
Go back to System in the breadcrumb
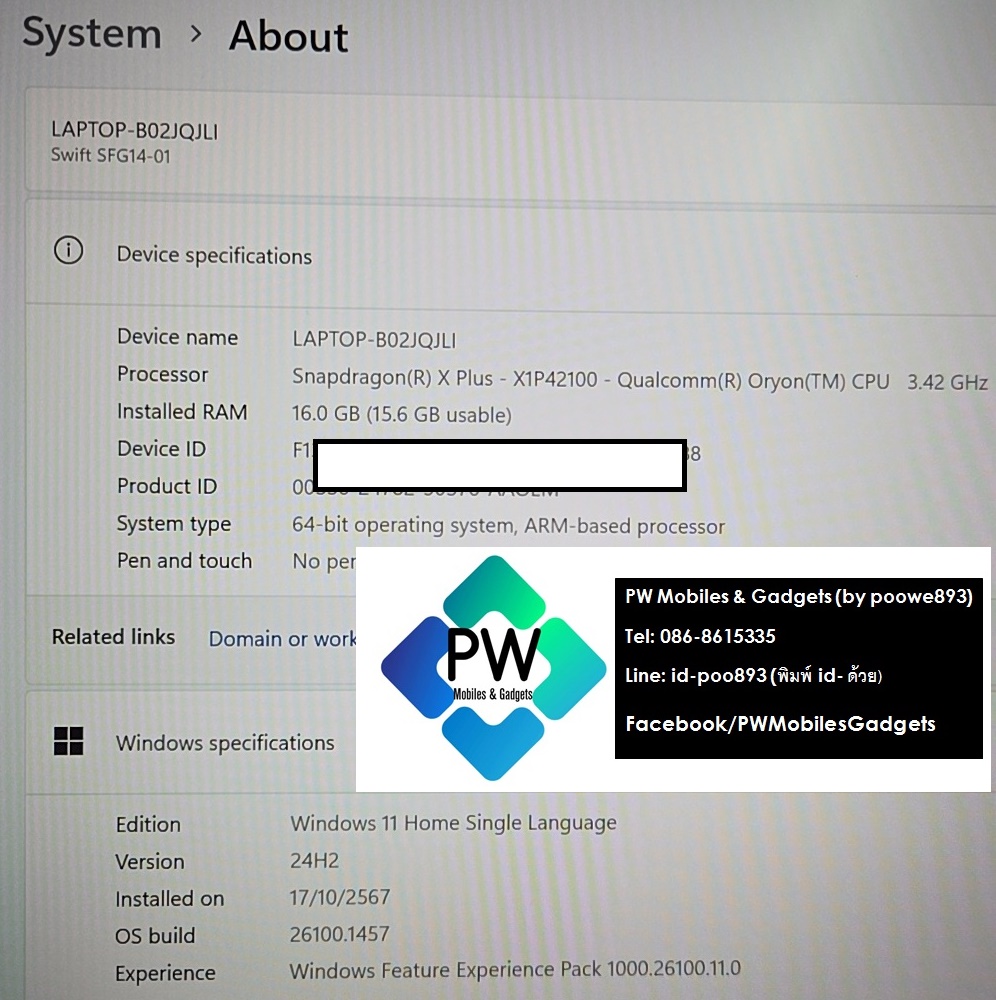(91, 34)
